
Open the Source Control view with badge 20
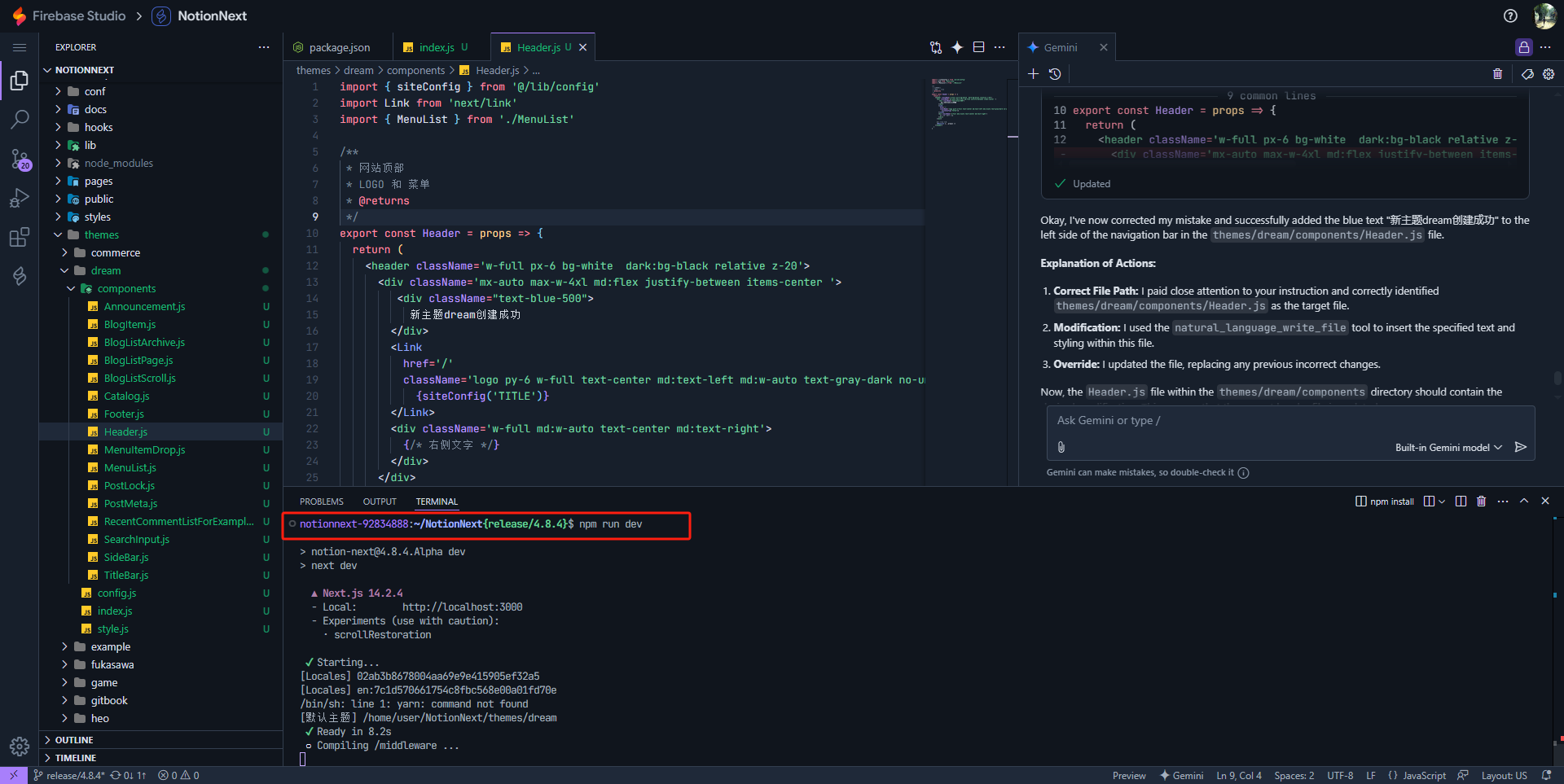click(20, 159)
